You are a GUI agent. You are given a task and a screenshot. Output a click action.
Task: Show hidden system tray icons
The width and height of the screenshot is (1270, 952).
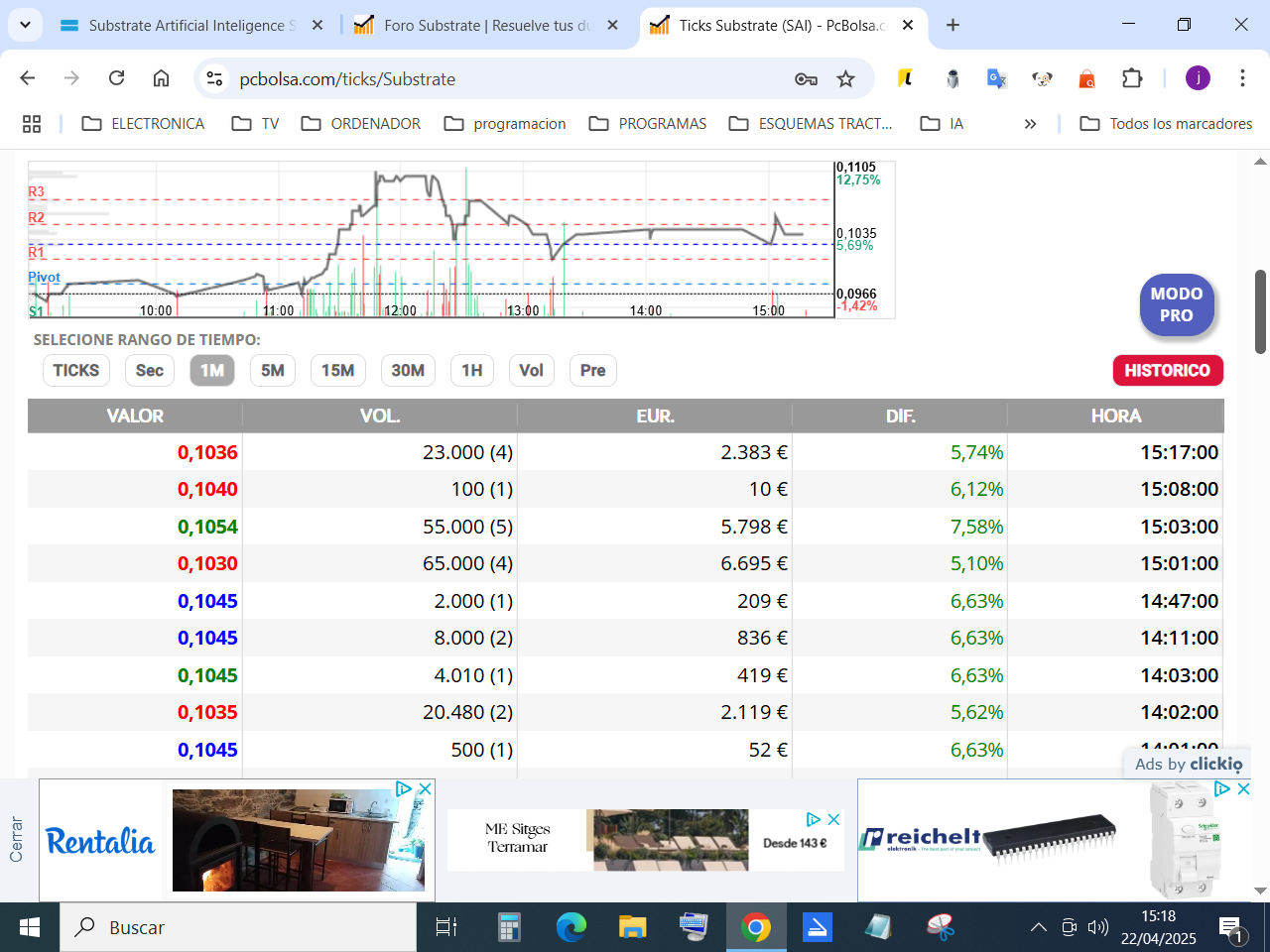pyautogui.click(x=1038, y=927)
